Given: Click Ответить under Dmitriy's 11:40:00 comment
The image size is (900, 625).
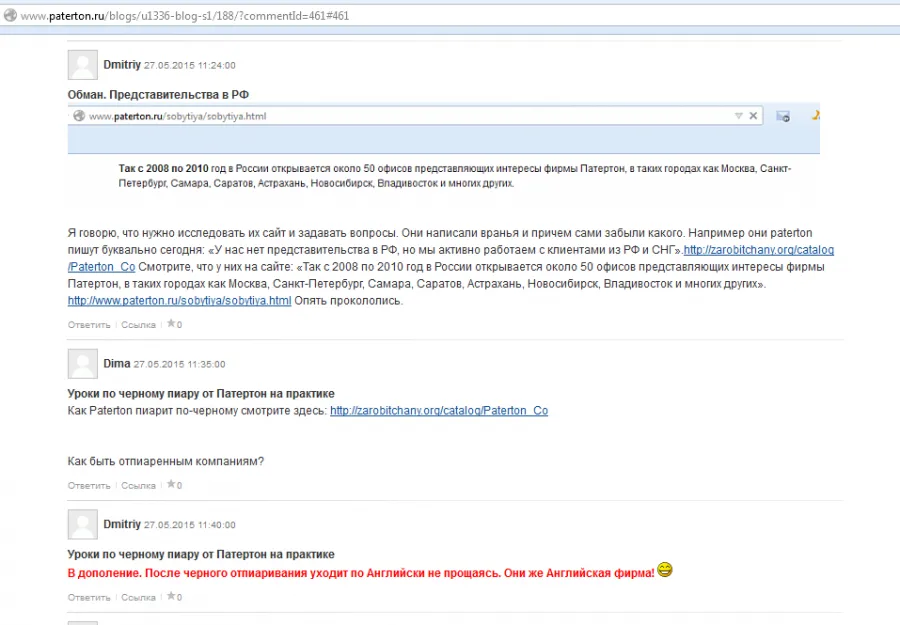Looking at the screenshot, I should click(89, 597).
